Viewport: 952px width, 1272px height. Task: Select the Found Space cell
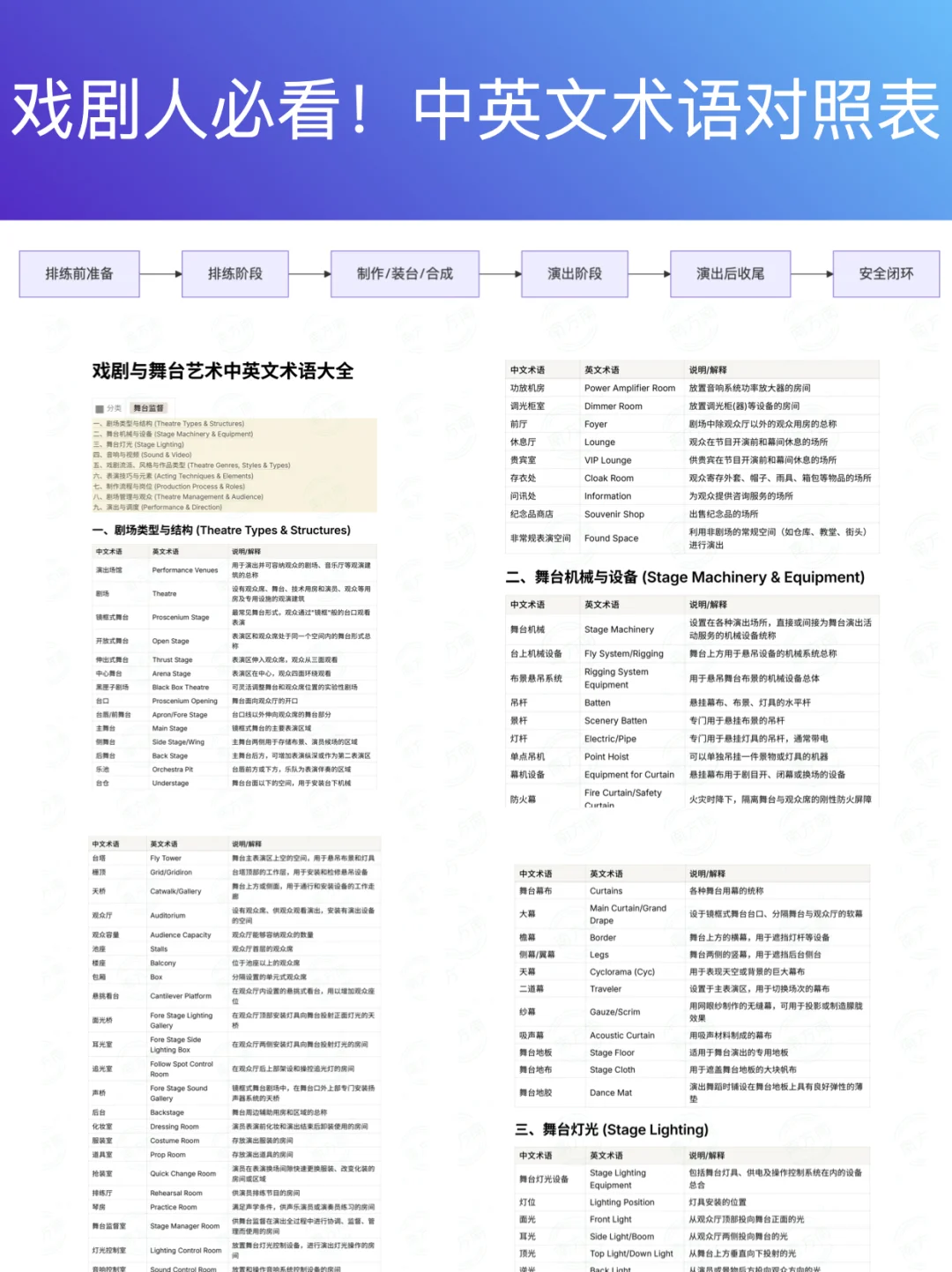pos(611,538)
